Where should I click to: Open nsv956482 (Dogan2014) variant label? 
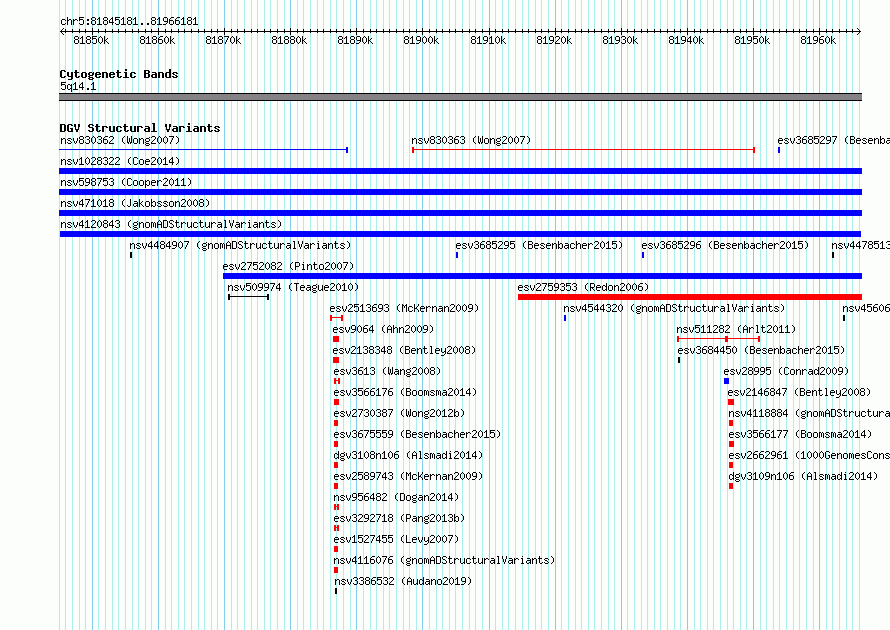[396, 497]
